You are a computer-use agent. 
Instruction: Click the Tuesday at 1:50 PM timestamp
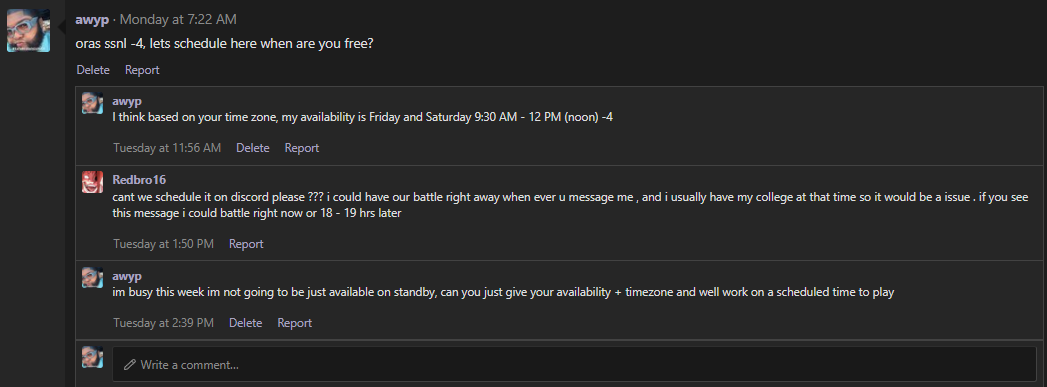(164, 244)
